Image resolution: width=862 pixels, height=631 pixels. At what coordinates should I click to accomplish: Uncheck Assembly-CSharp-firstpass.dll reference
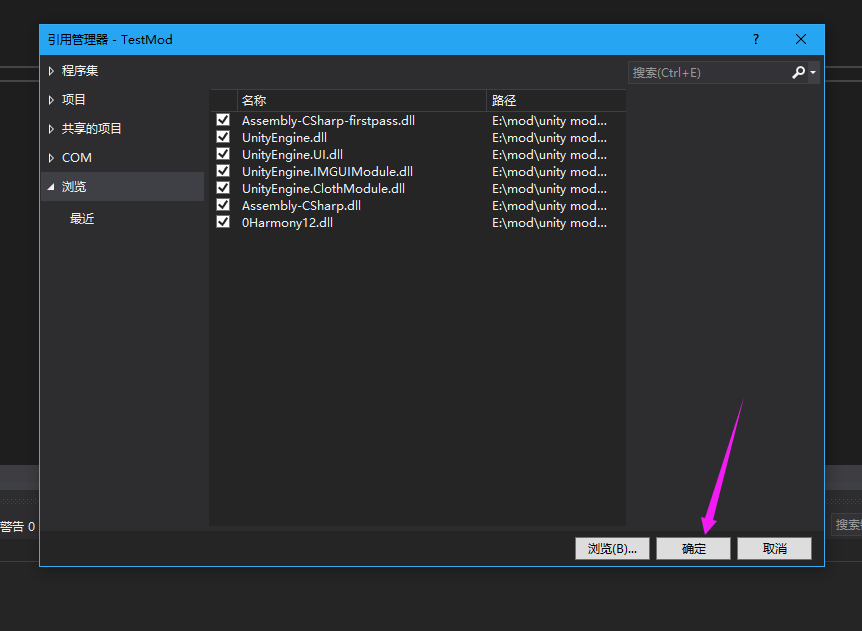pyautogui.click(x=222, y=119)
